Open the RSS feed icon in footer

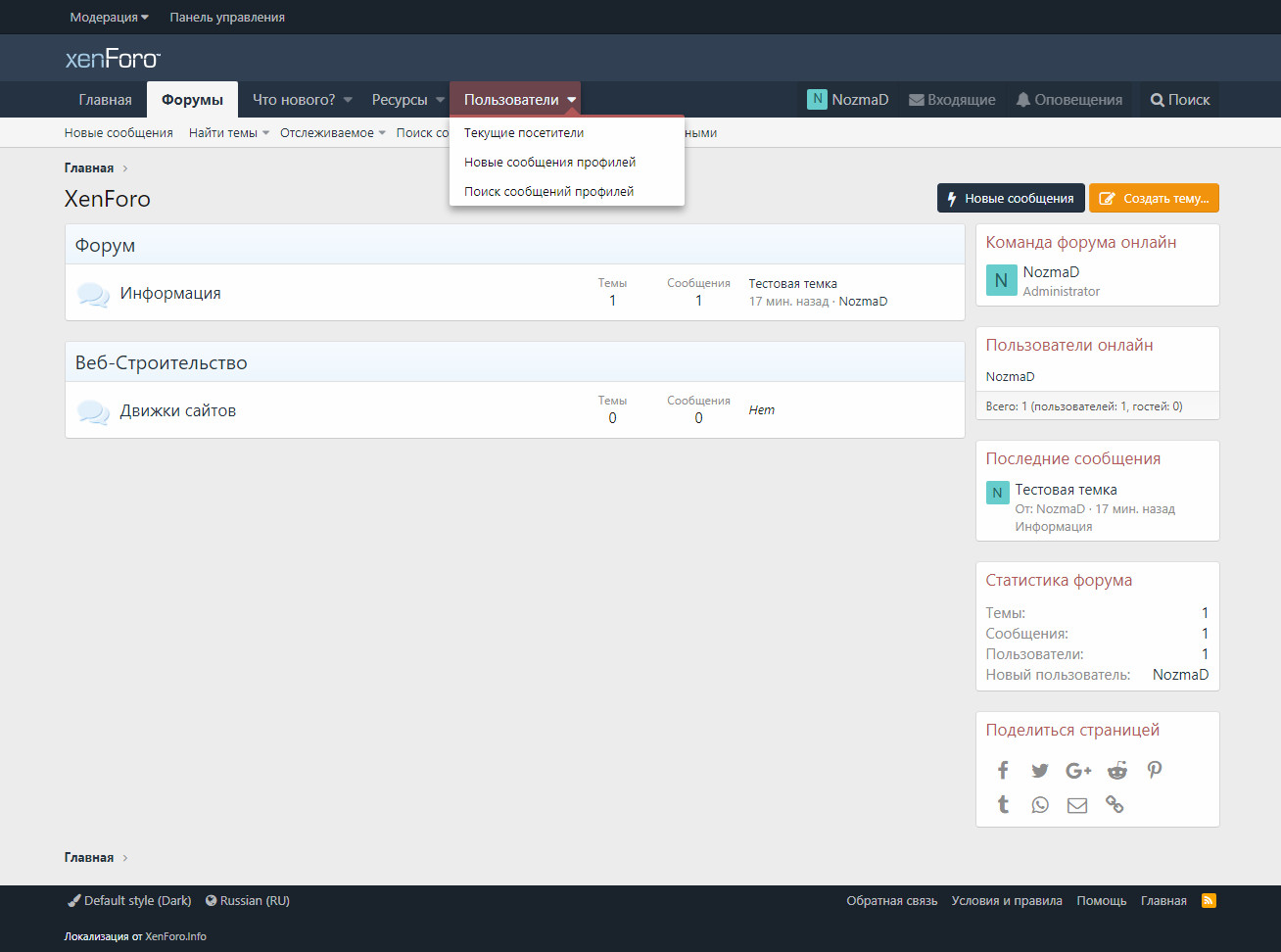click(x=1209, y=901)
